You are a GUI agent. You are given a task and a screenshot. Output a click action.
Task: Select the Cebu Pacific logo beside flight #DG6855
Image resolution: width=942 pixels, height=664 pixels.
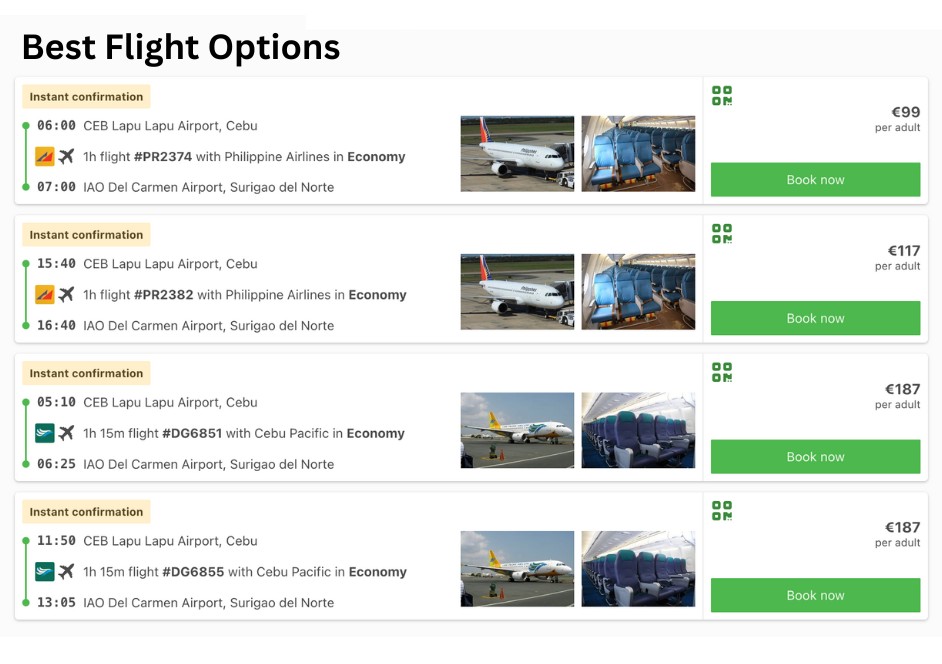click(x=44, y=572)
